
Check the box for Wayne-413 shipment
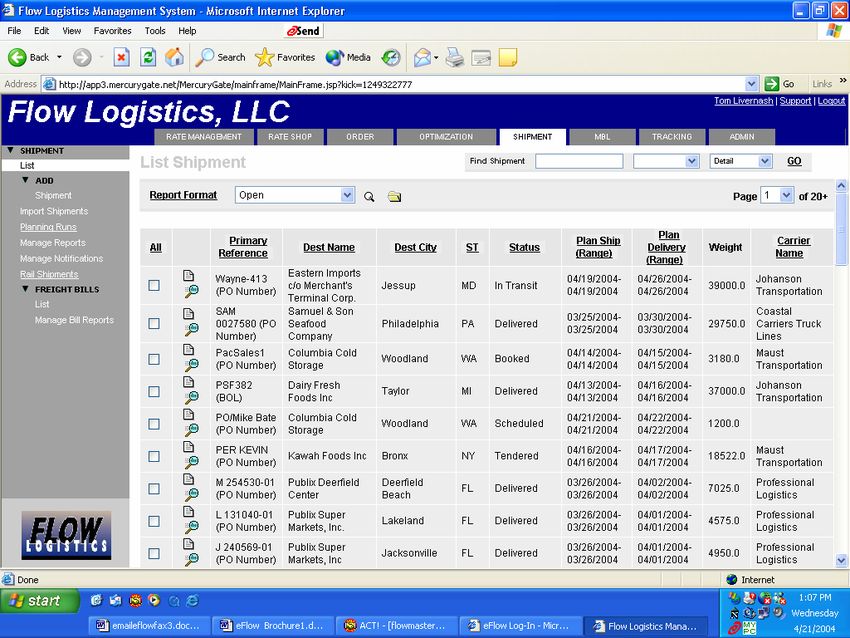[154, 285]
